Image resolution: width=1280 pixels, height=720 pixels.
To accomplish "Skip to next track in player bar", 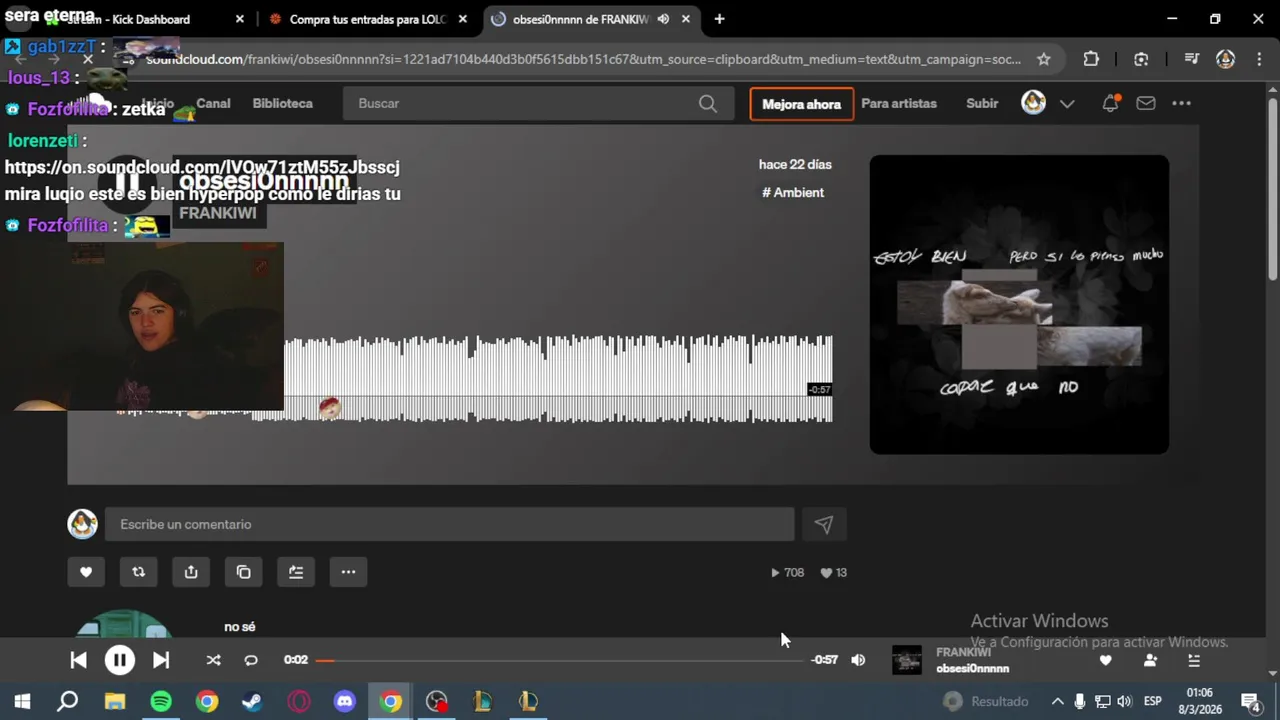I will (161, 660).
